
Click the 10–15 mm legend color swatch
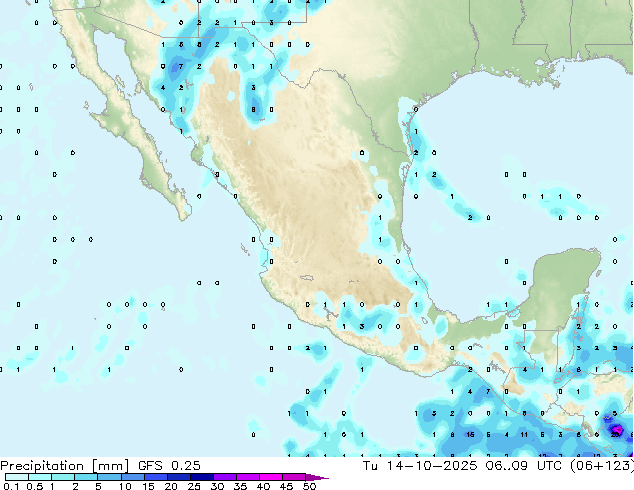point(132,477)
